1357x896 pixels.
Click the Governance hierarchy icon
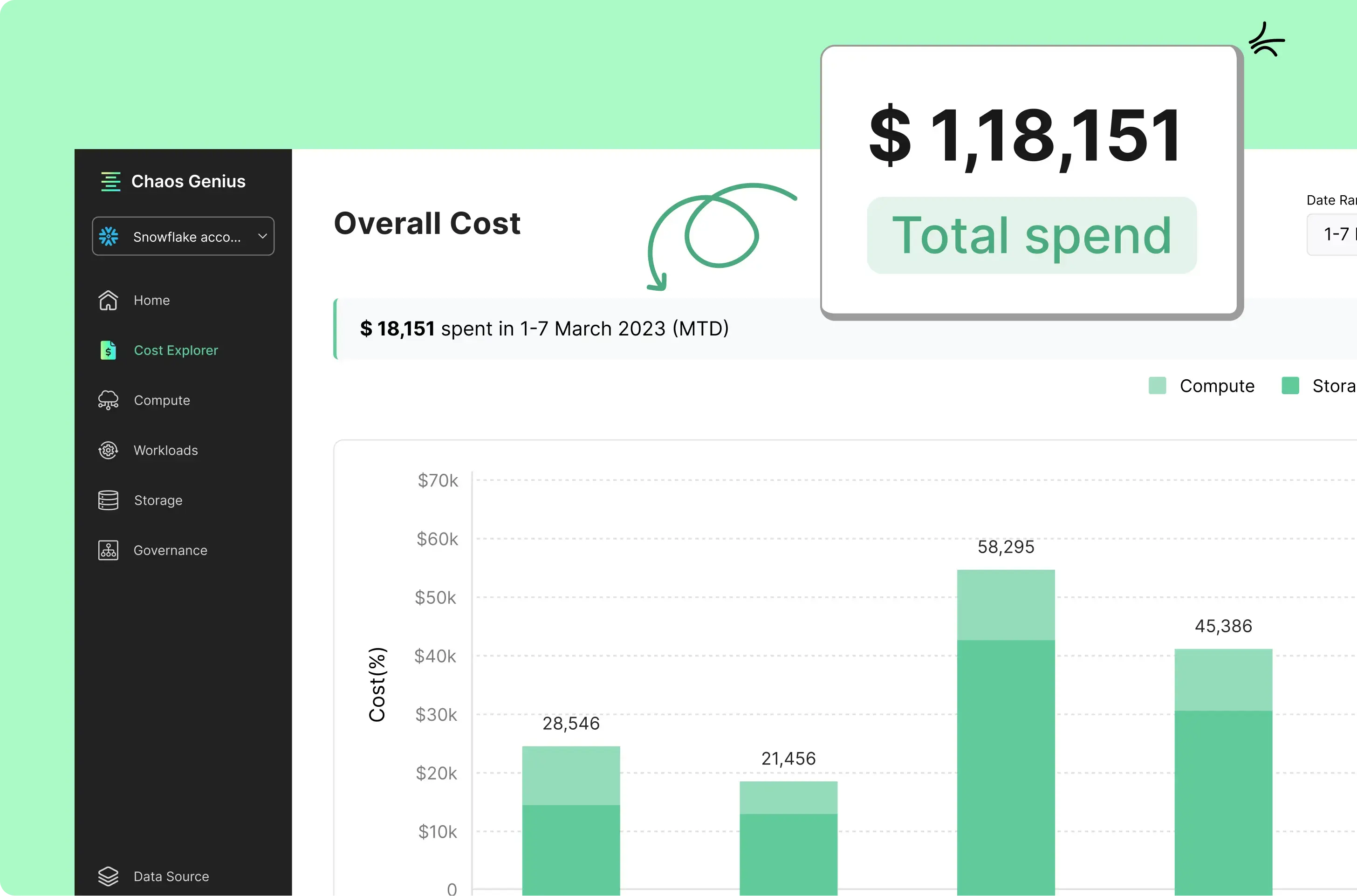point(108,550)
